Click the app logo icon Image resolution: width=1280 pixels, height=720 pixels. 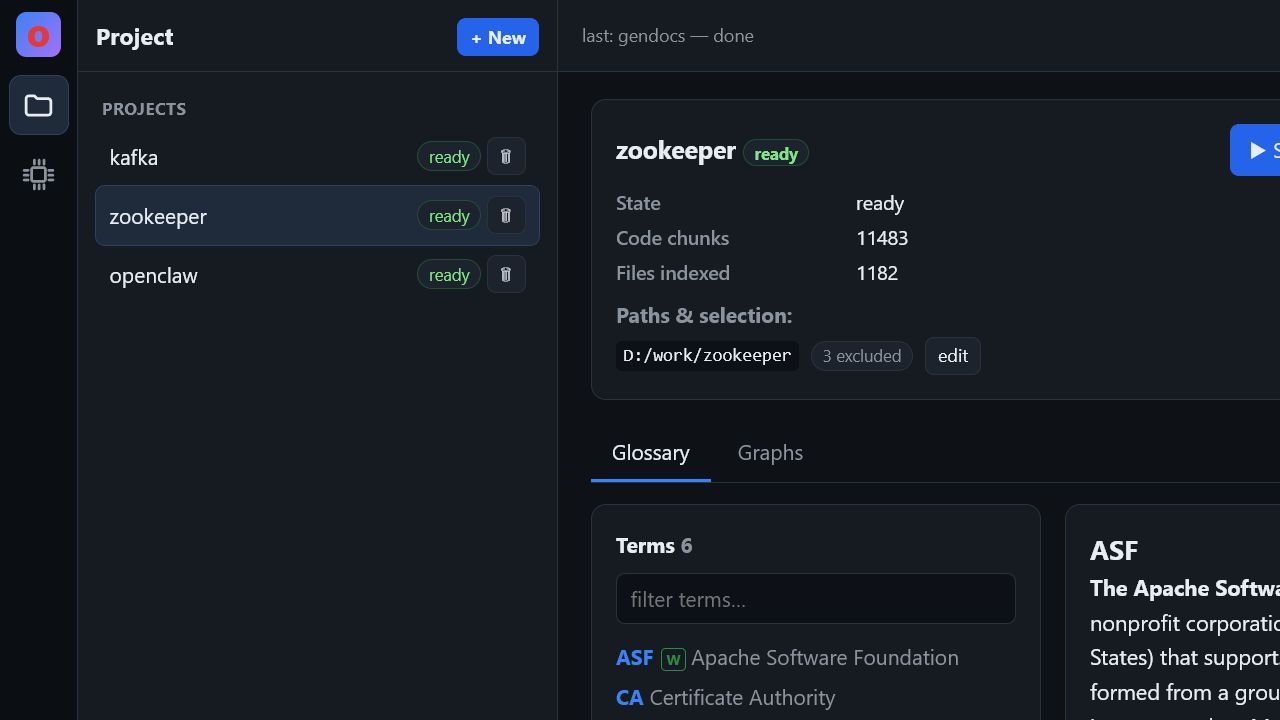point(38,36)
